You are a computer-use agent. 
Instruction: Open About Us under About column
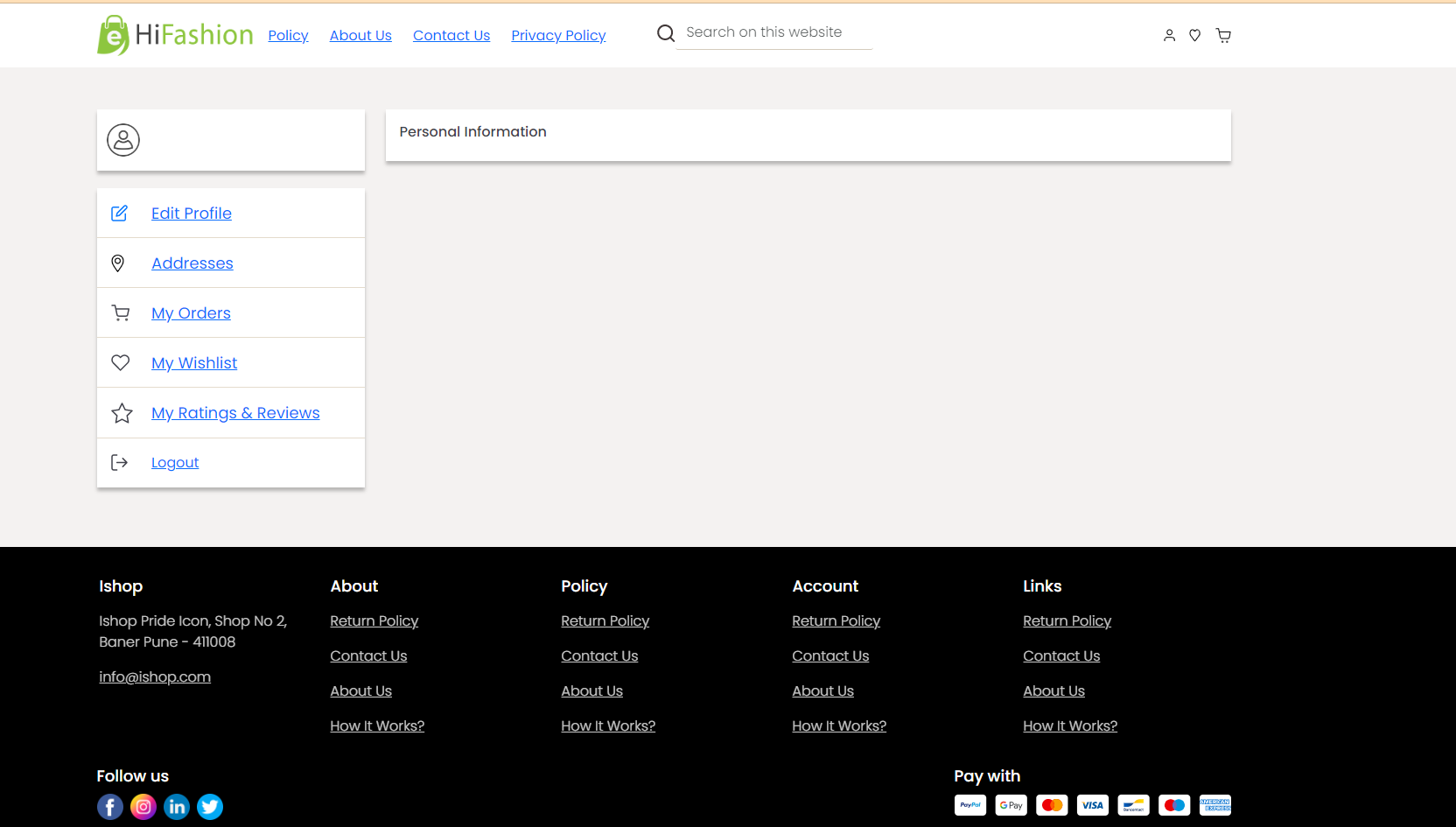(360, 690)
